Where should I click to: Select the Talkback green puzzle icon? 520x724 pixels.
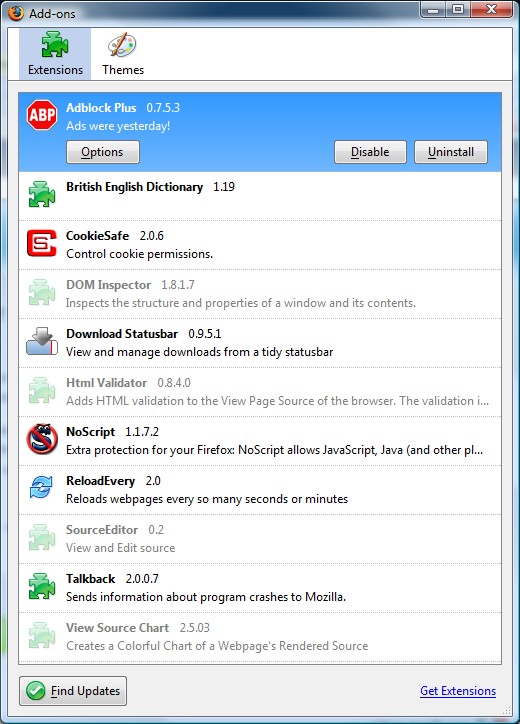(42, 586)
